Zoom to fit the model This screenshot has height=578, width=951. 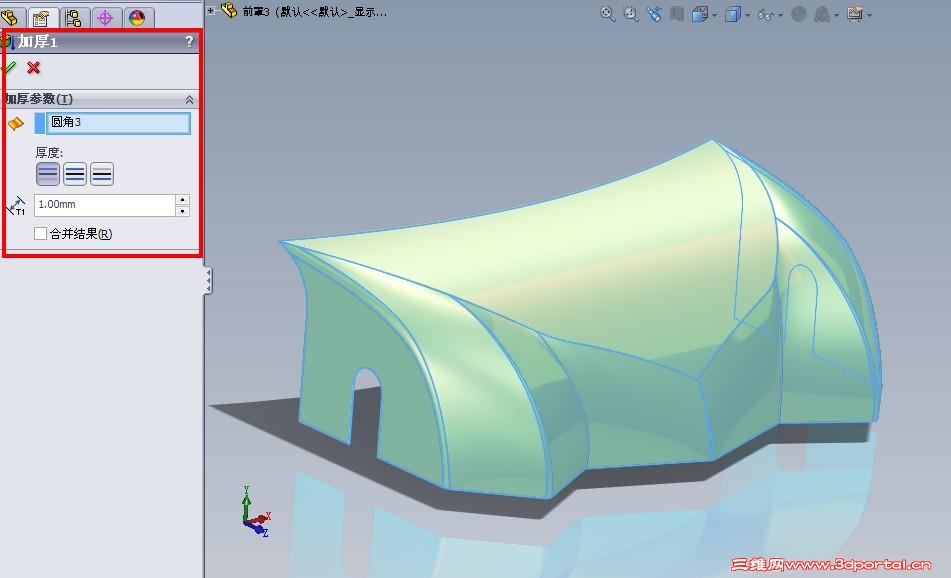click(607, 14)
